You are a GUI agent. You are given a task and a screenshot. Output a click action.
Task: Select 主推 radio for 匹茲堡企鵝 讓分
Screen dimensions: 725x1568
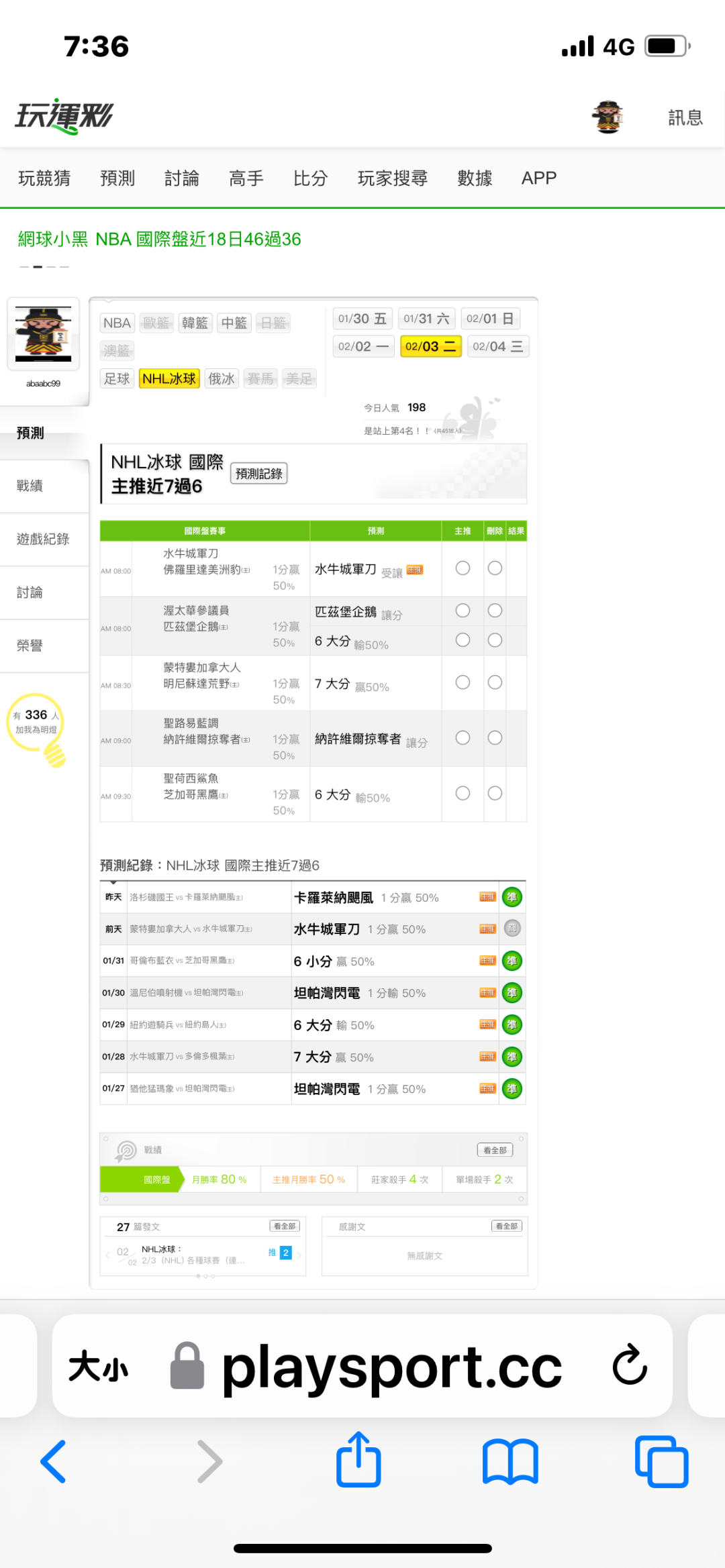[463, 611]
